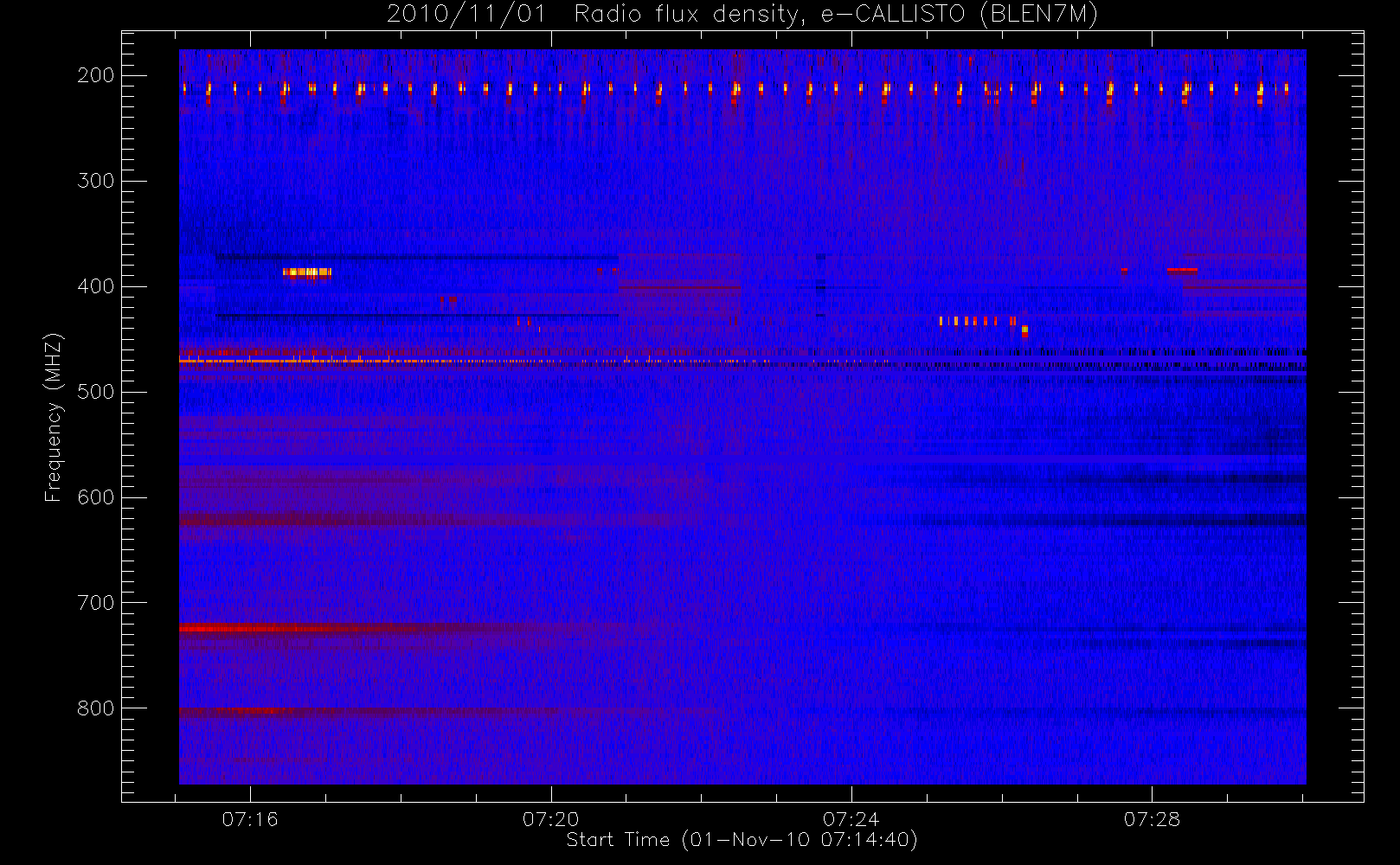This screenshot has height=865, width=1400.
Task: Select the 600 frequency tick label
Action: 96,497
